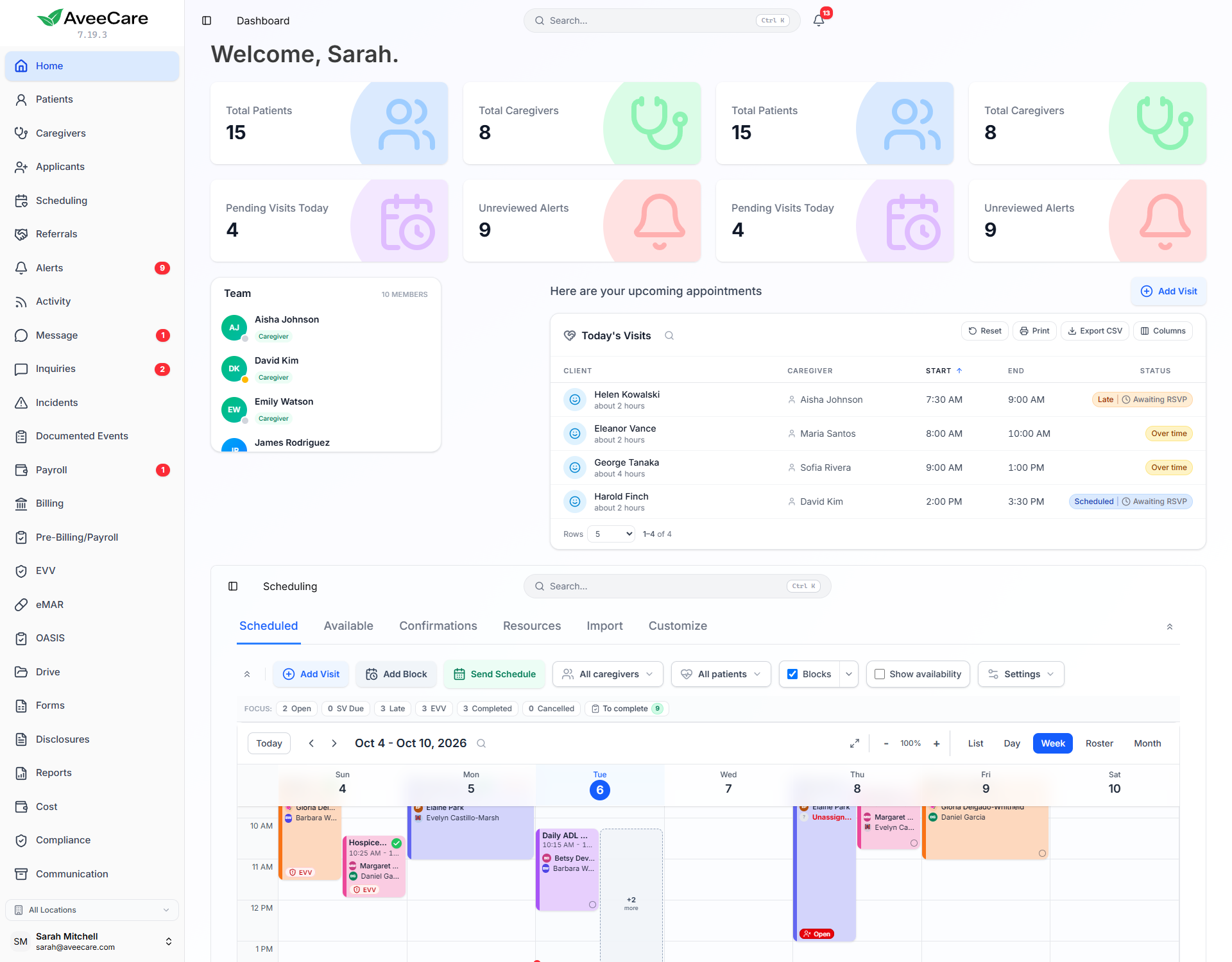The image size is (1232, 962).
Task: Collapse the sidebar via Dashboard panel icon
Action: [x=207, y=21]
